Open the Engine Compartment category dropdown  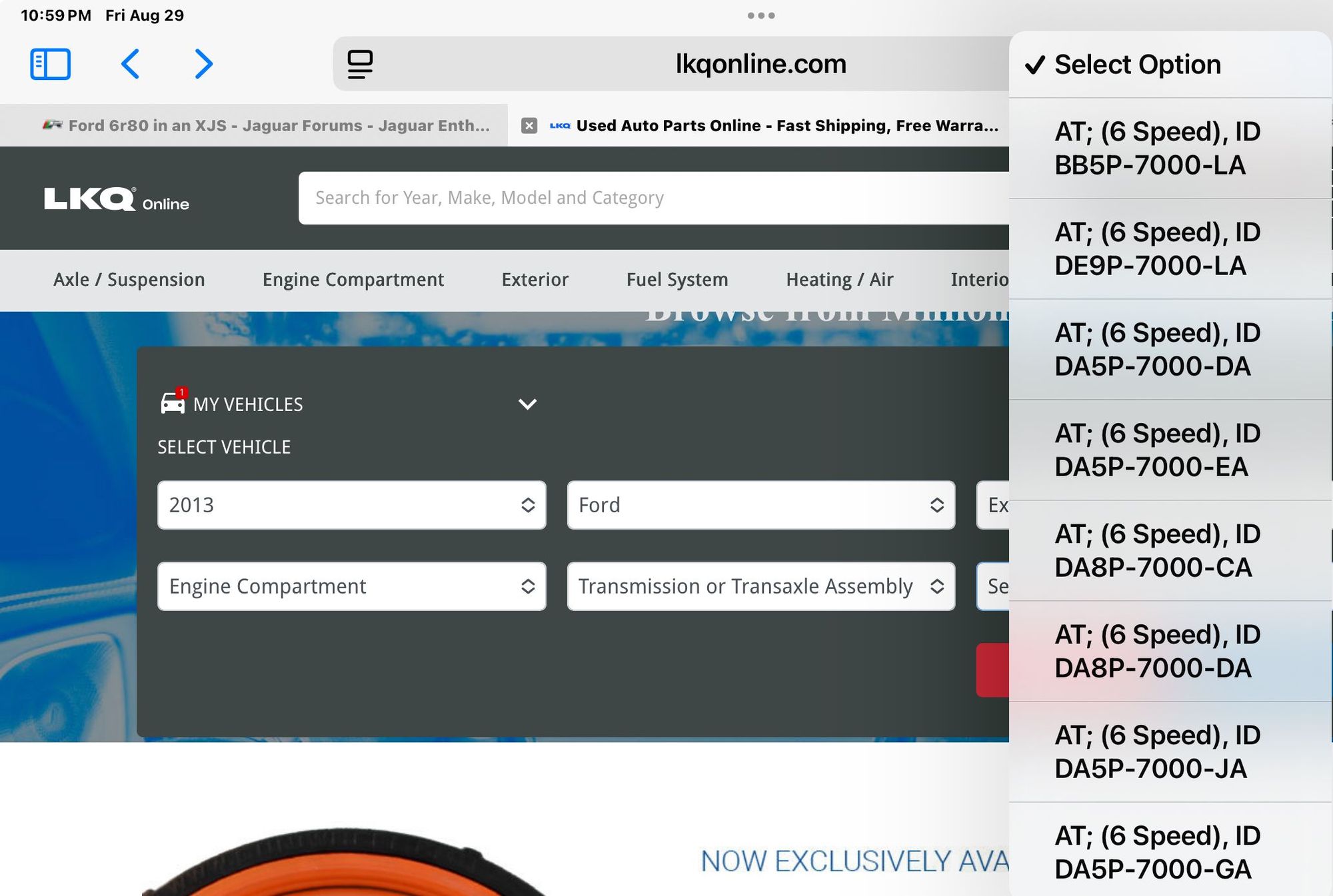(351, 586)
